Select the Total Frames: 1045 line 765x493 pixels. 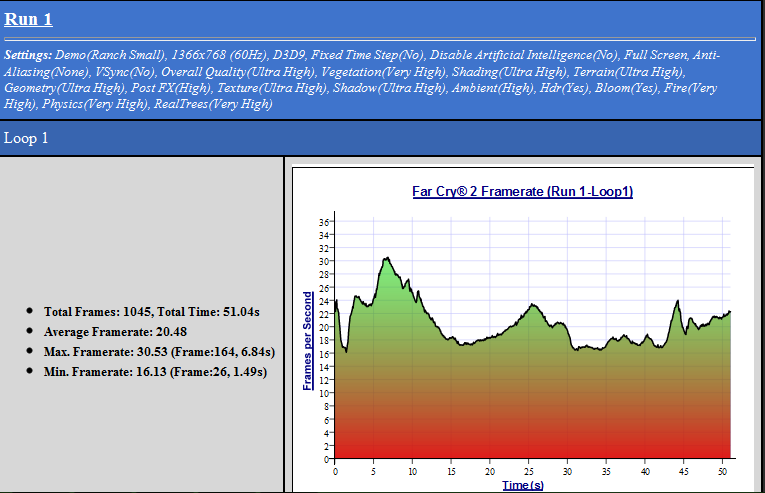tap(152, 312)
